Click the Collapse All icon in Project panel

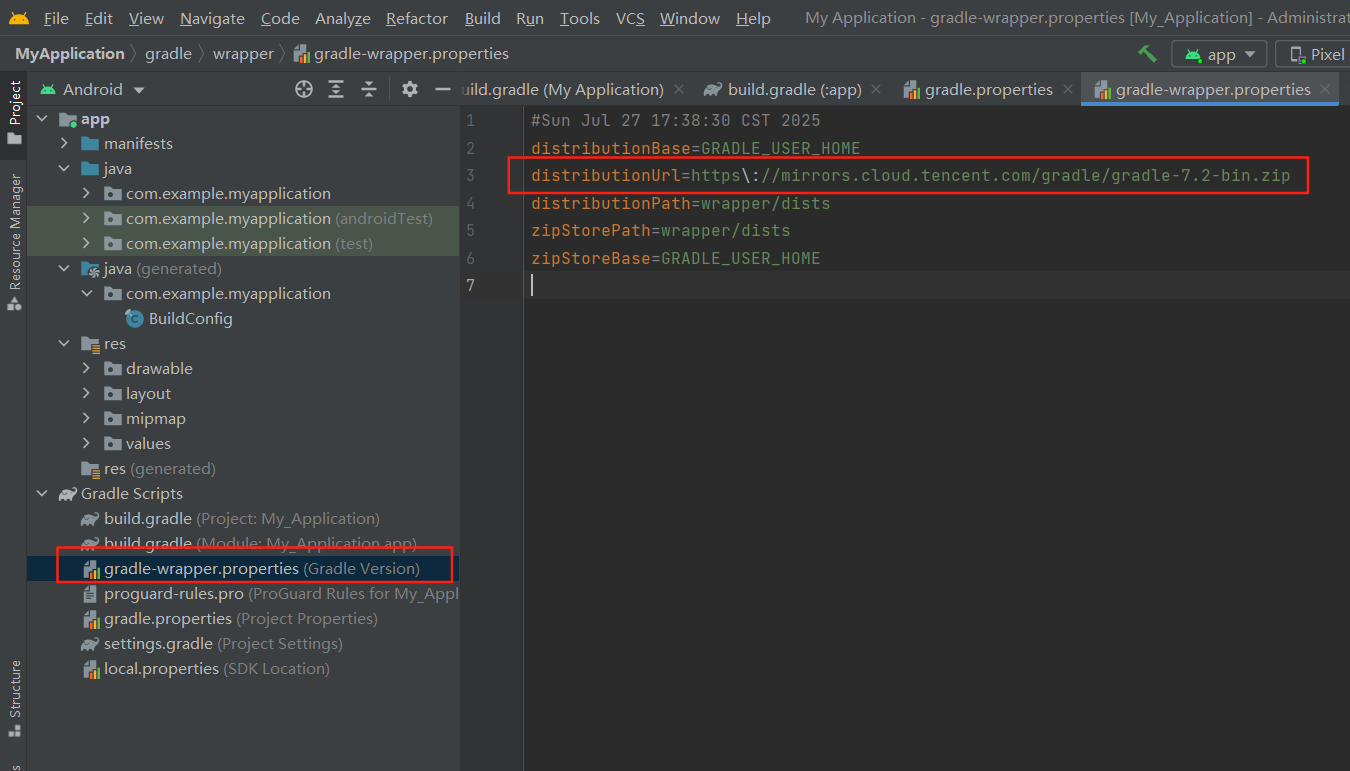point(368,89)
